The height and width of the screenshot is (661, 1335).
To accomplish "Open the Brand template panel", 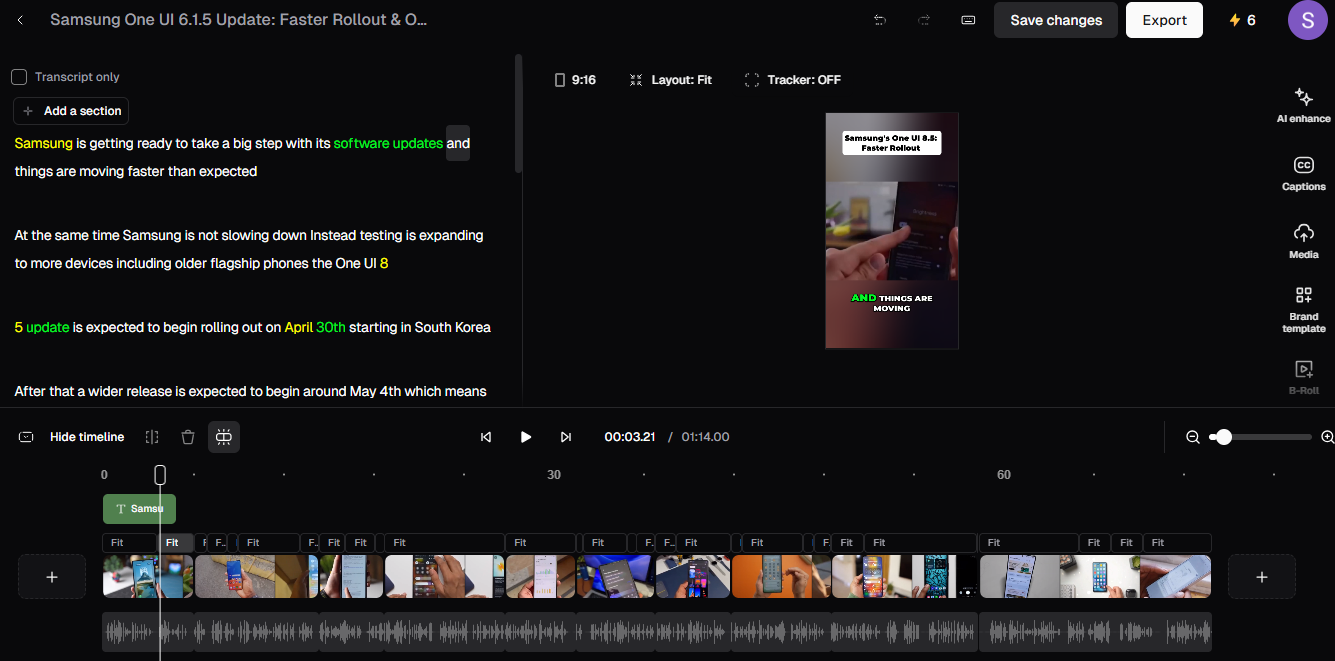I will point(1304,309).
